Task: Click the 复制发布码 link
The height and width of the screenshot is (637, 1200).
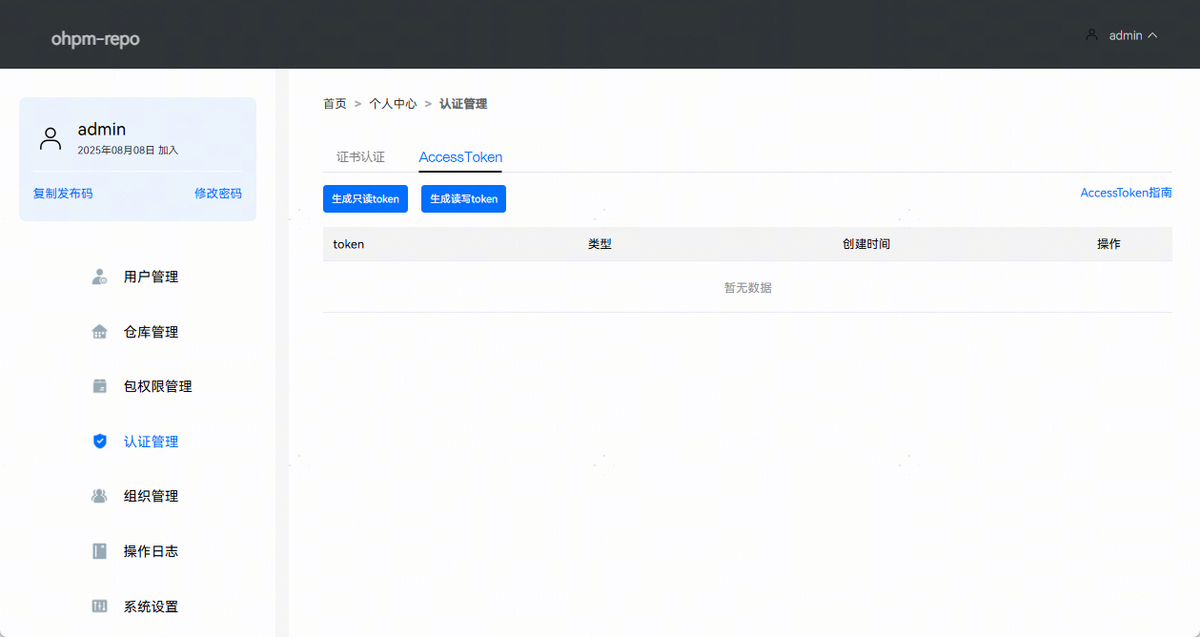Action: (x=63, y=193)
